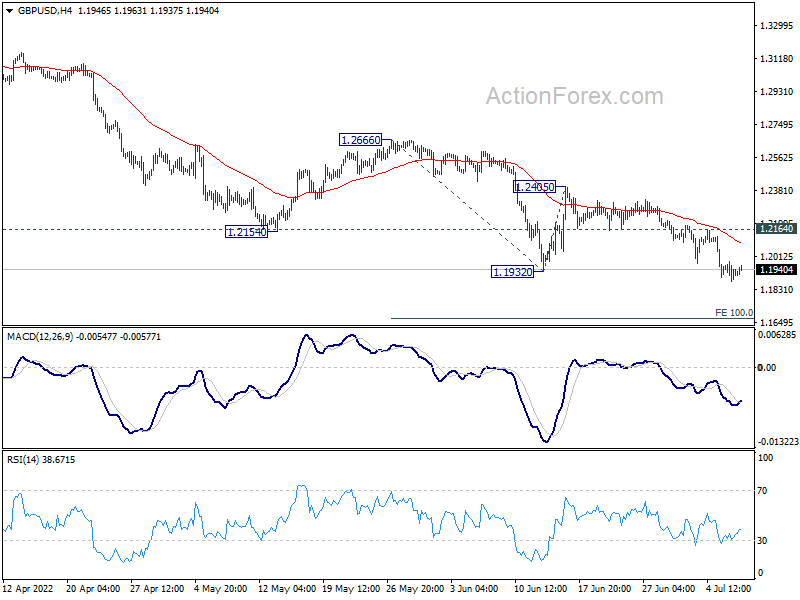The height and width of the screenshot is (600, 800).
Task: Select the 1.31180 price axis value
Action: [777, 59]
